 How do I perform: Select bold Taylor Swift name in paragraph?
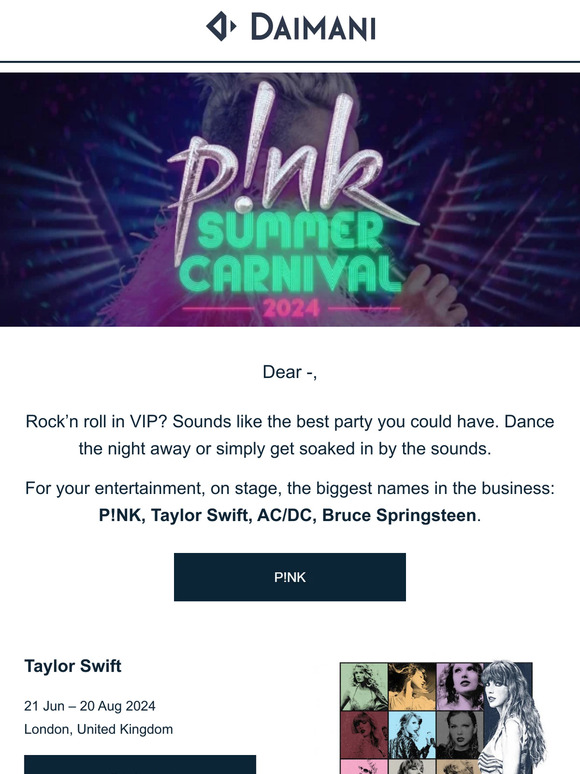(x=201, y=515)
